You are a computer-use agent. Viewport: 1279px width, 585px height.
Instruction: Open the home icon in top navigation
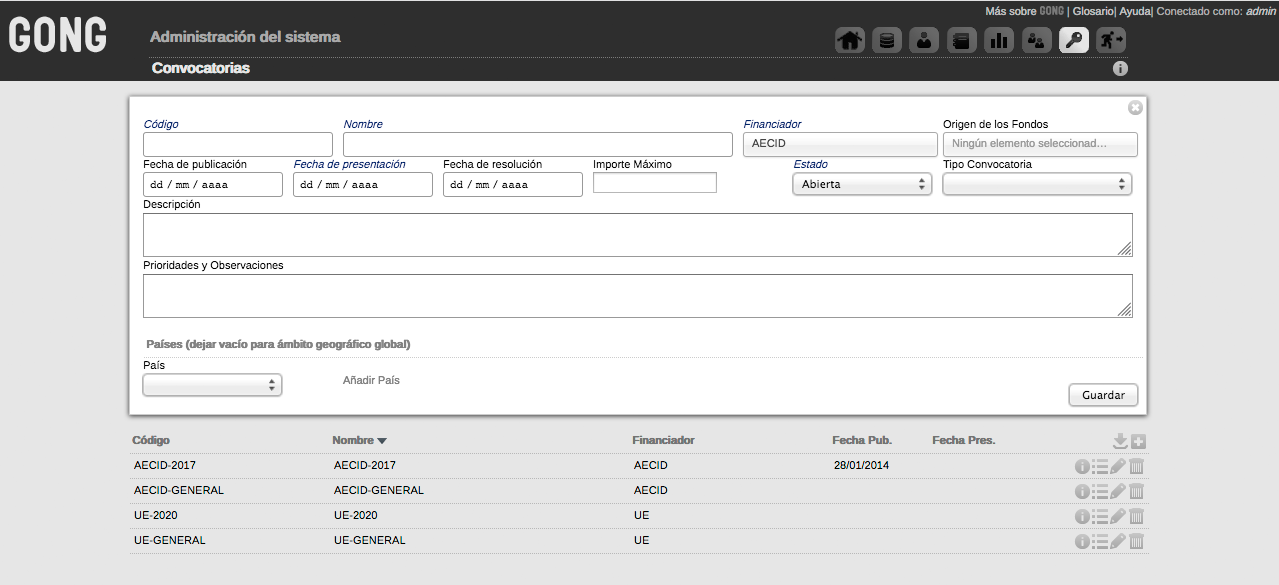(x=850, y=41)
